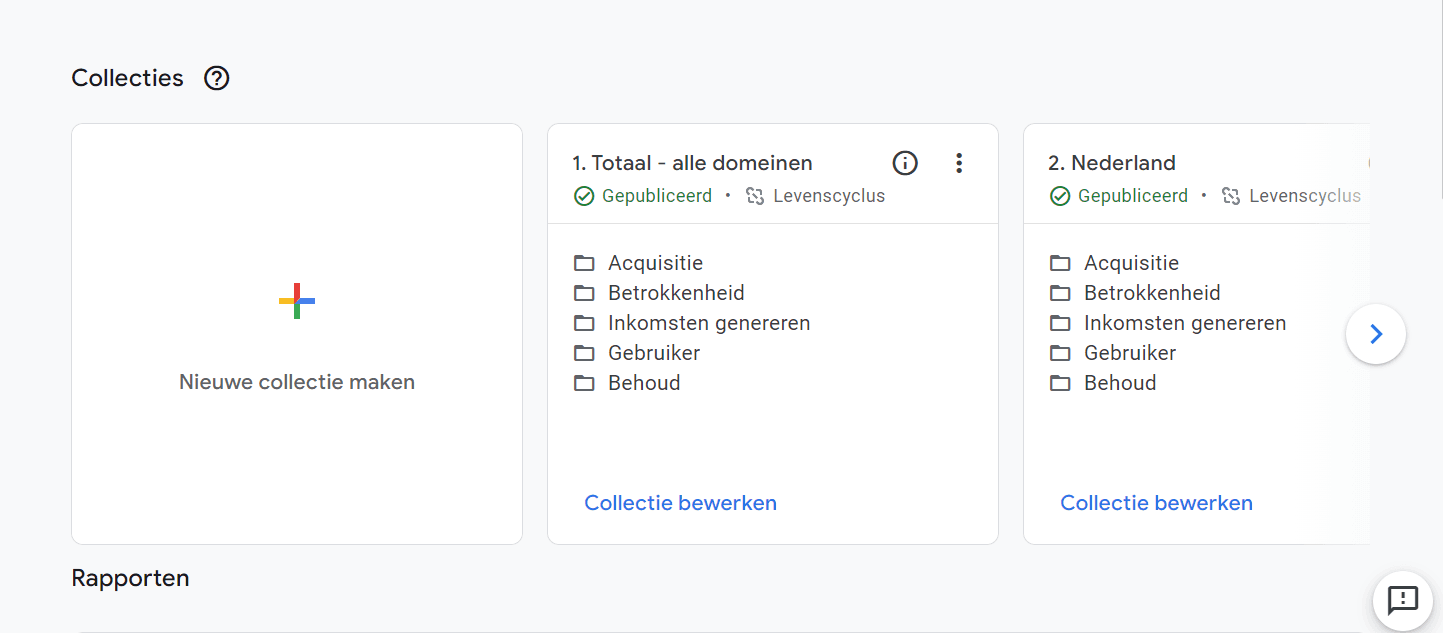Click Levenscyclus link icon in Nederland card

(x=1231, y=196)
